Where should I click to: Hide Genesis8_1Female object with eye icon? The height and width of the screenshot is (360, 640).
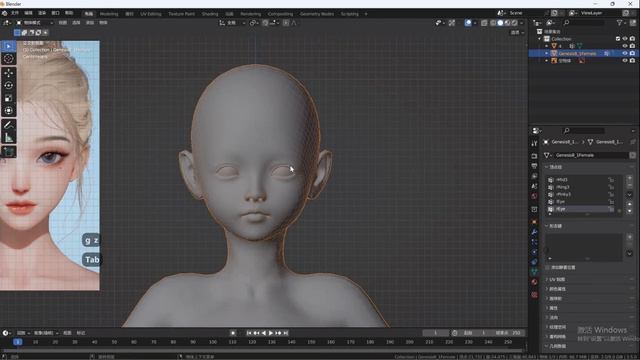[x=625, y=53]
